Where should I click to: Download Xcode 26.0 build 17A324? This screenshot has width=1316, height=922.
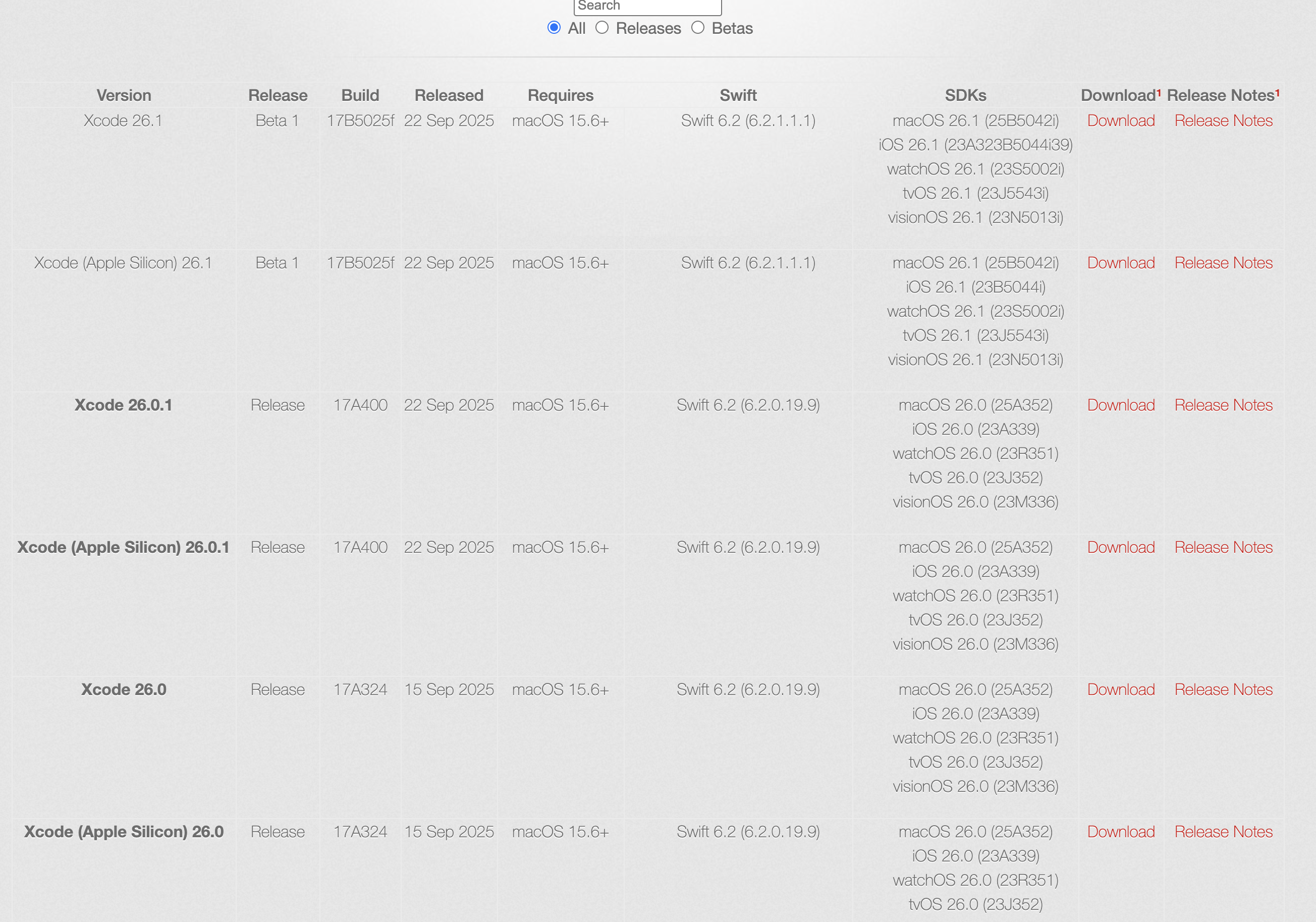point(1121,689)
